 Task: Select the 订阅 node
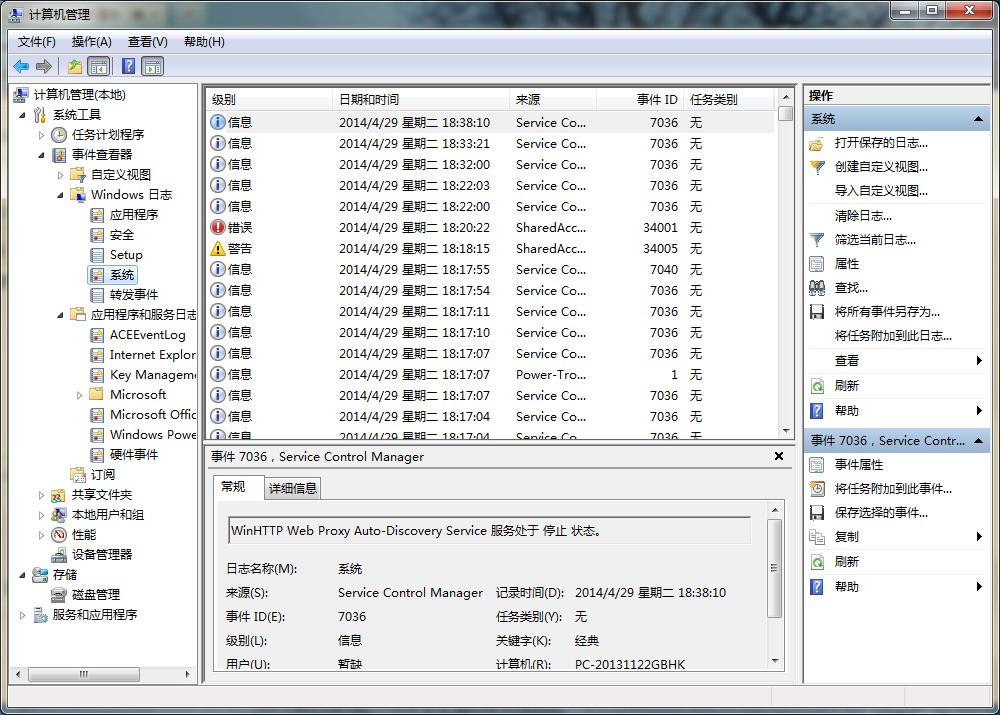point(102,475)
